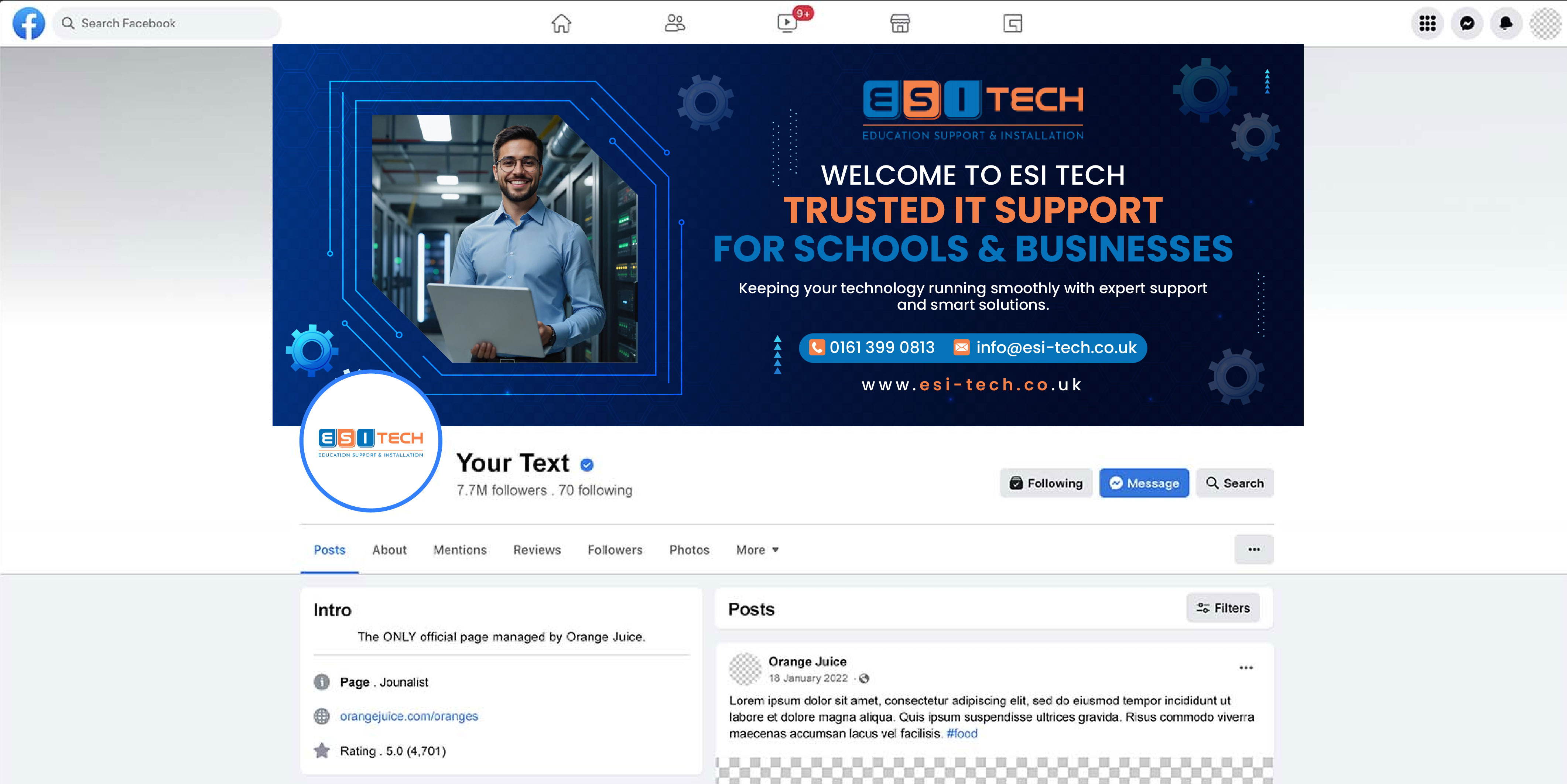Open the Gaming icon in top navigation
1567x784 pixels.
1012,23
